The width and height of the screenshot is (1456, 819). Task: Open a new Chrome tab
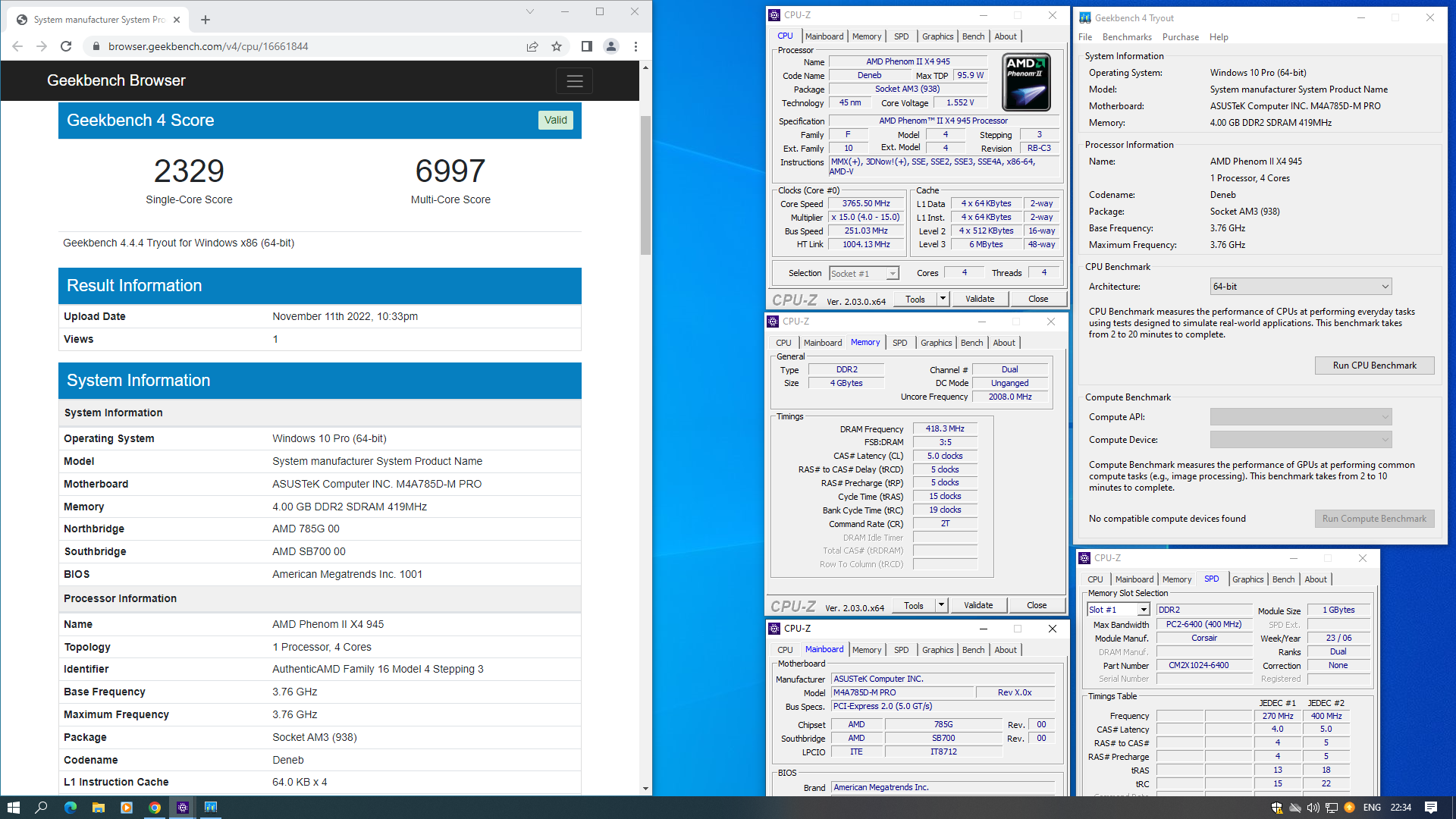tap(206, 20)
